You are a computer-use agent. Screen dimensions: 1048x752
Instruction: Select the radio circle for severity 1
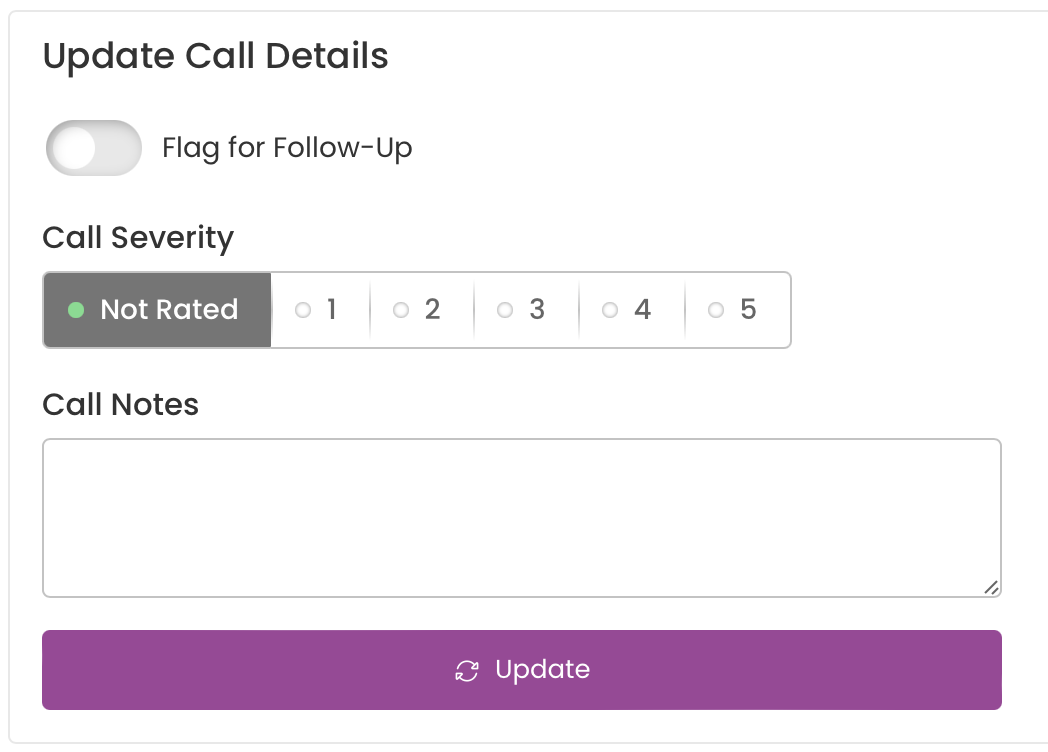pyautogui.click(x=303, y=310)
